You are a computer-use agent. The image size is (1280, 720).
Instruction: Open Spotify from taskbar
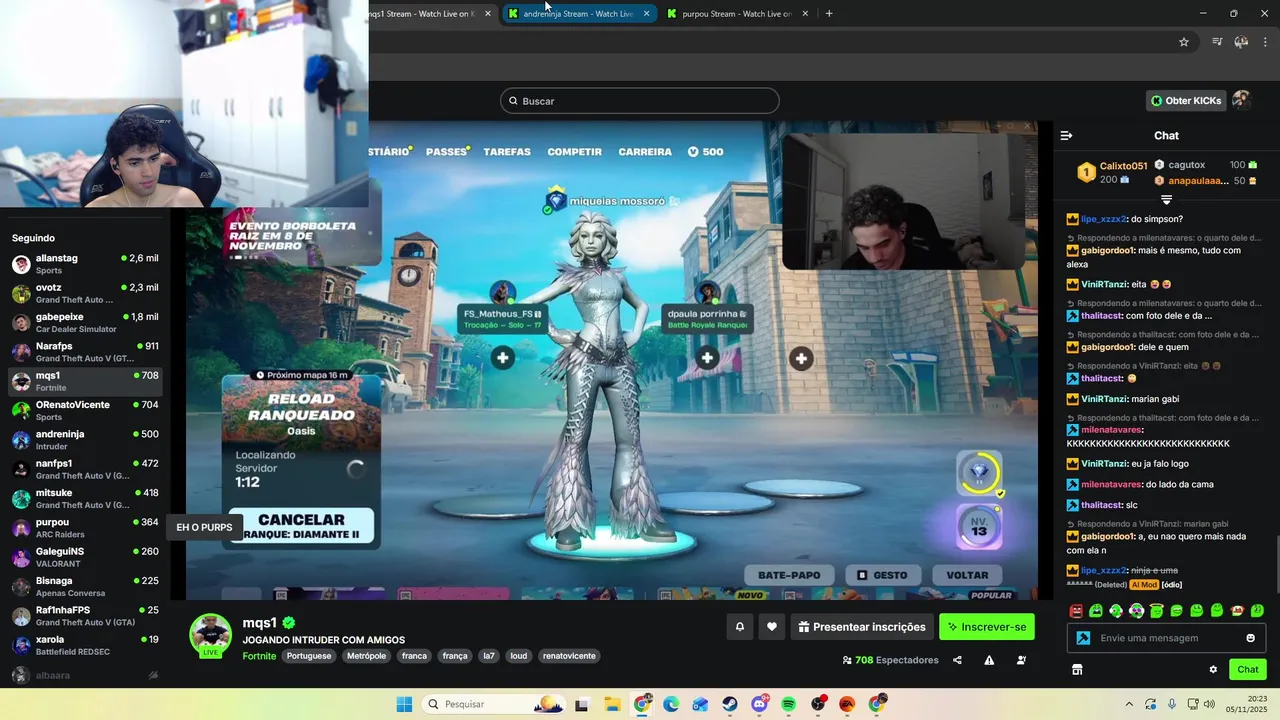789,704
